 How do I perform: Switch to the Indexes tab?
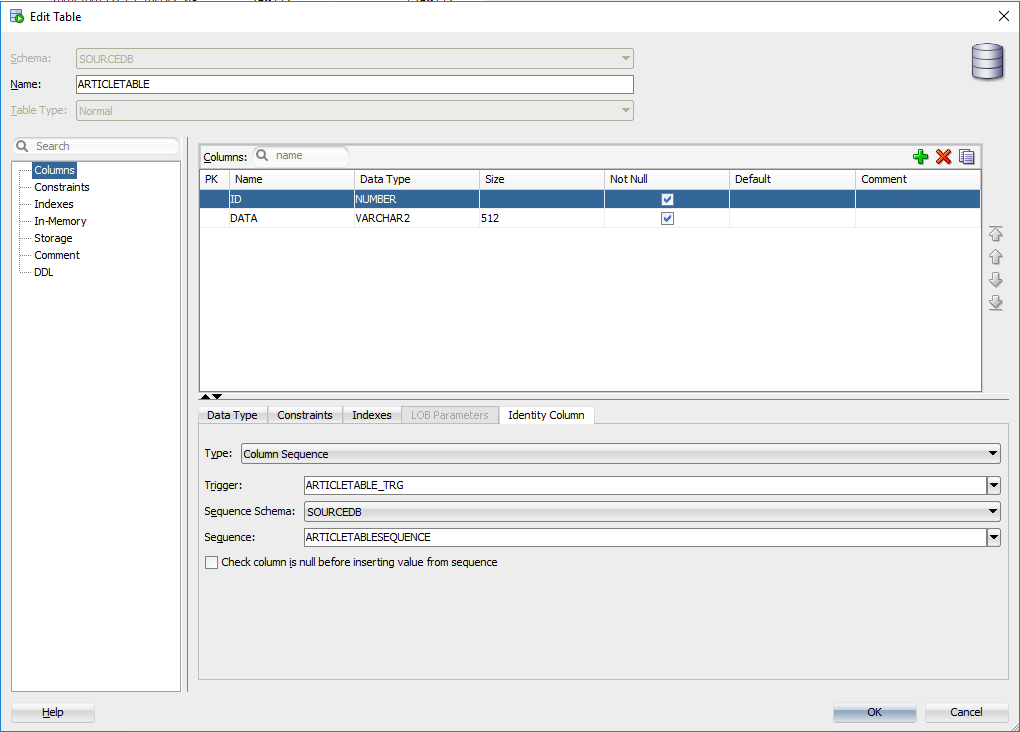tap(372, 415)
